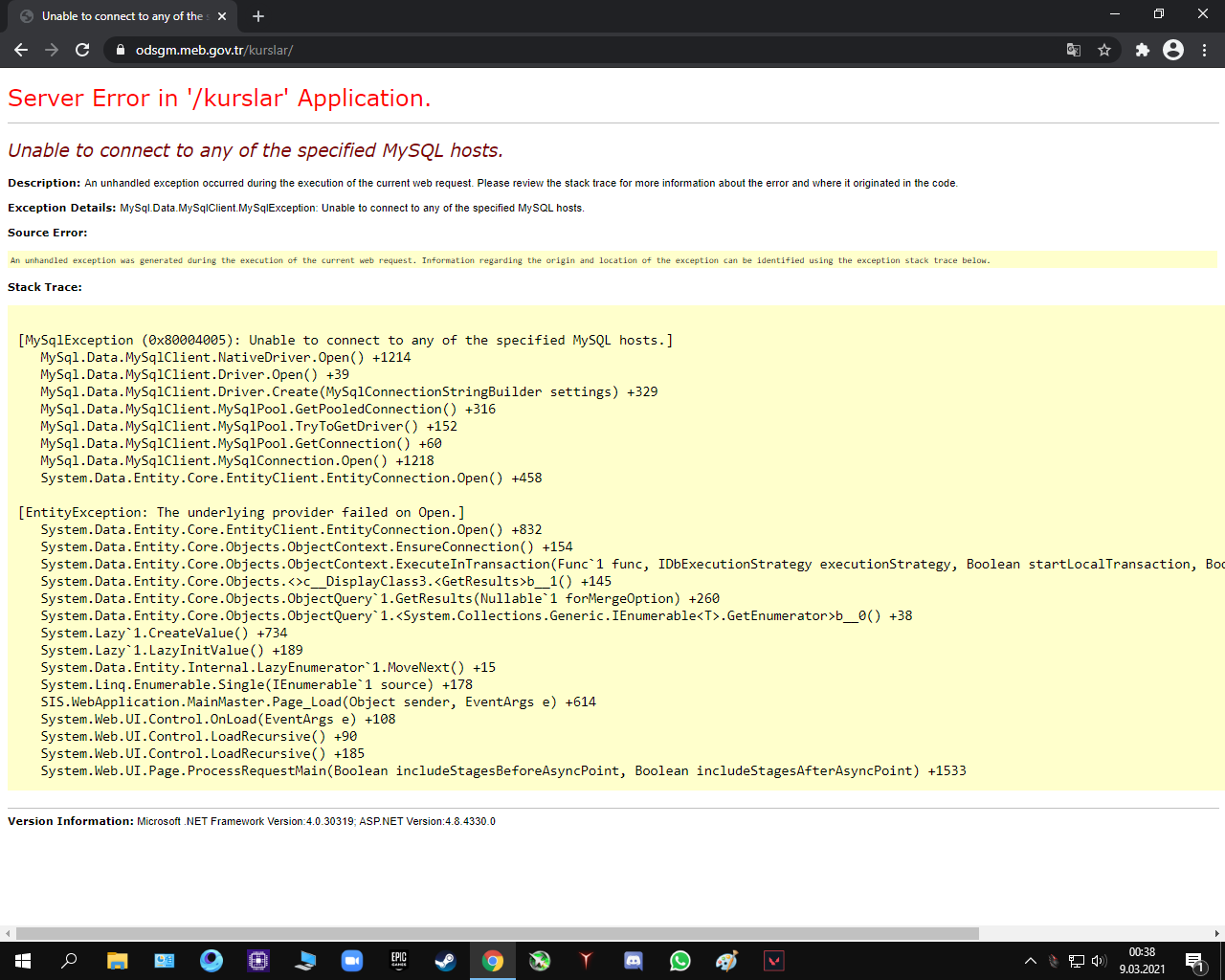Launch Valorant from the taskbar
The width and height of the screenshot is (1225, 980).
click(774, 961)
